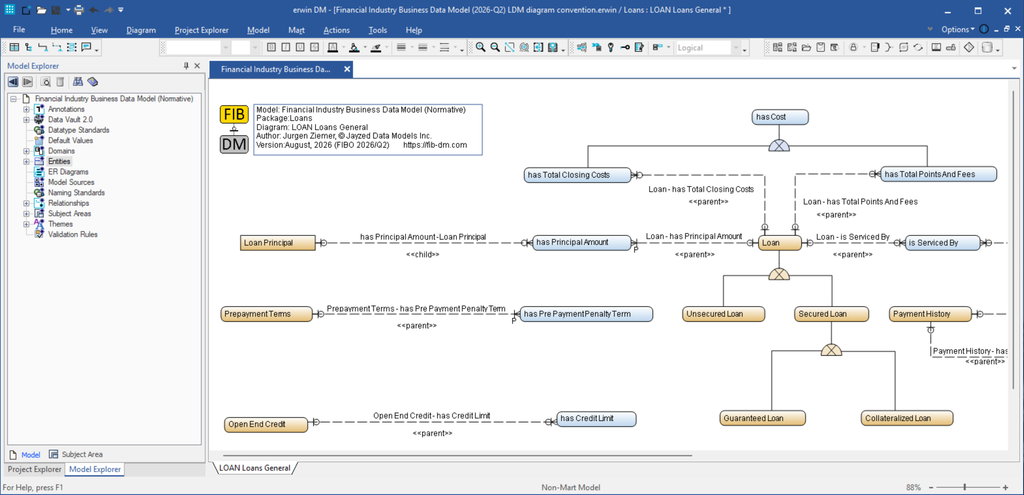Select the has Credit Limit entity

point(596,419)
